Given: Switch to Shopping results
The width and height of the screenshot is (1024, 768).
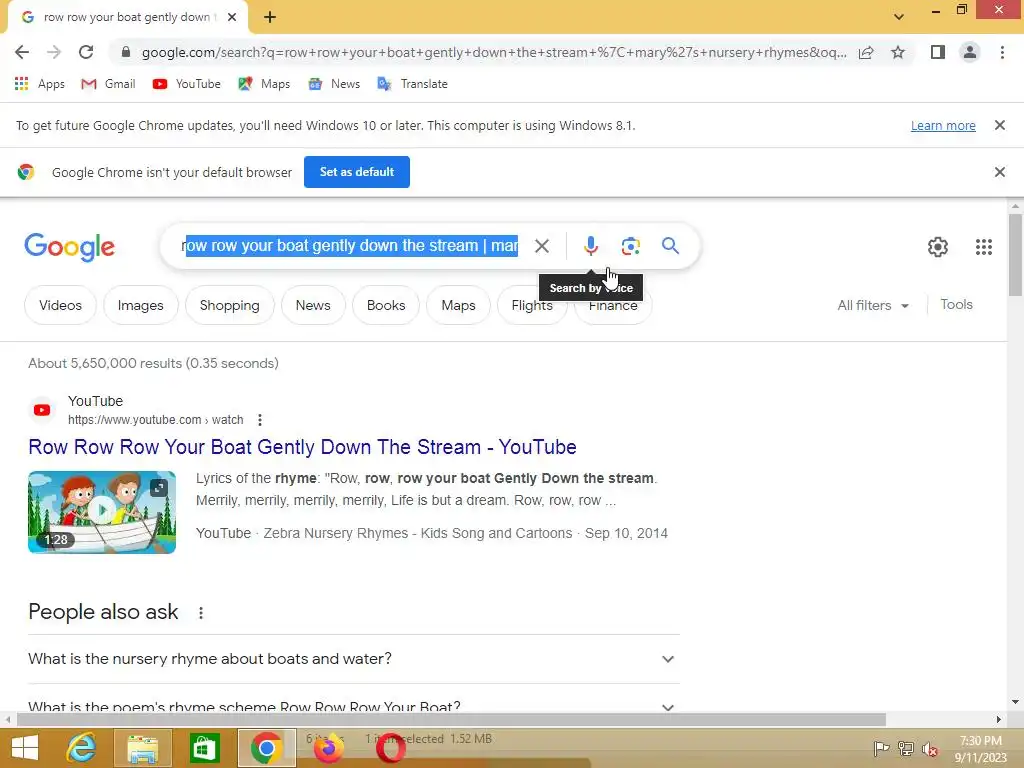Looking at the screenshot, I should [229, 305].
